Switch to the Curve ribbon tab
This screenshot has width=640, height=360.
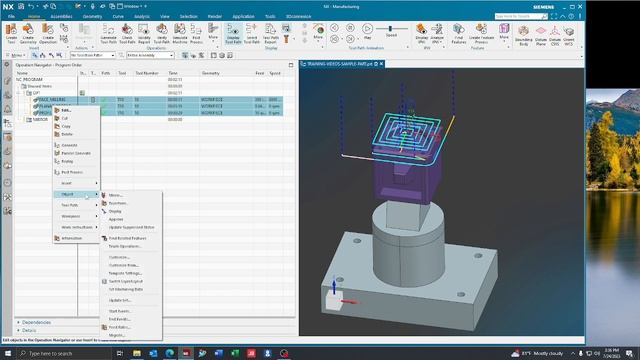118,16
